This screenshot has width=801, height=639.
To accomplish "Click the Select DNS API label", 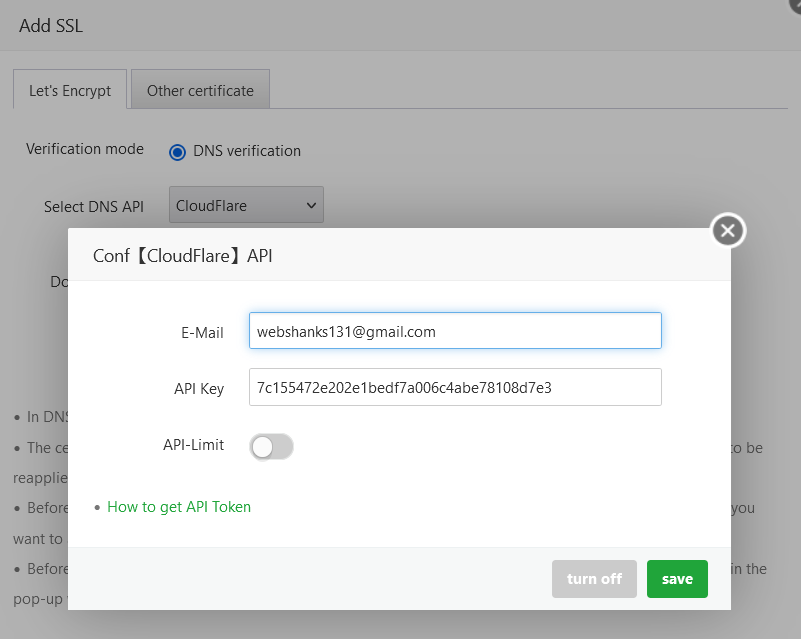I will (x=93, y=206).
